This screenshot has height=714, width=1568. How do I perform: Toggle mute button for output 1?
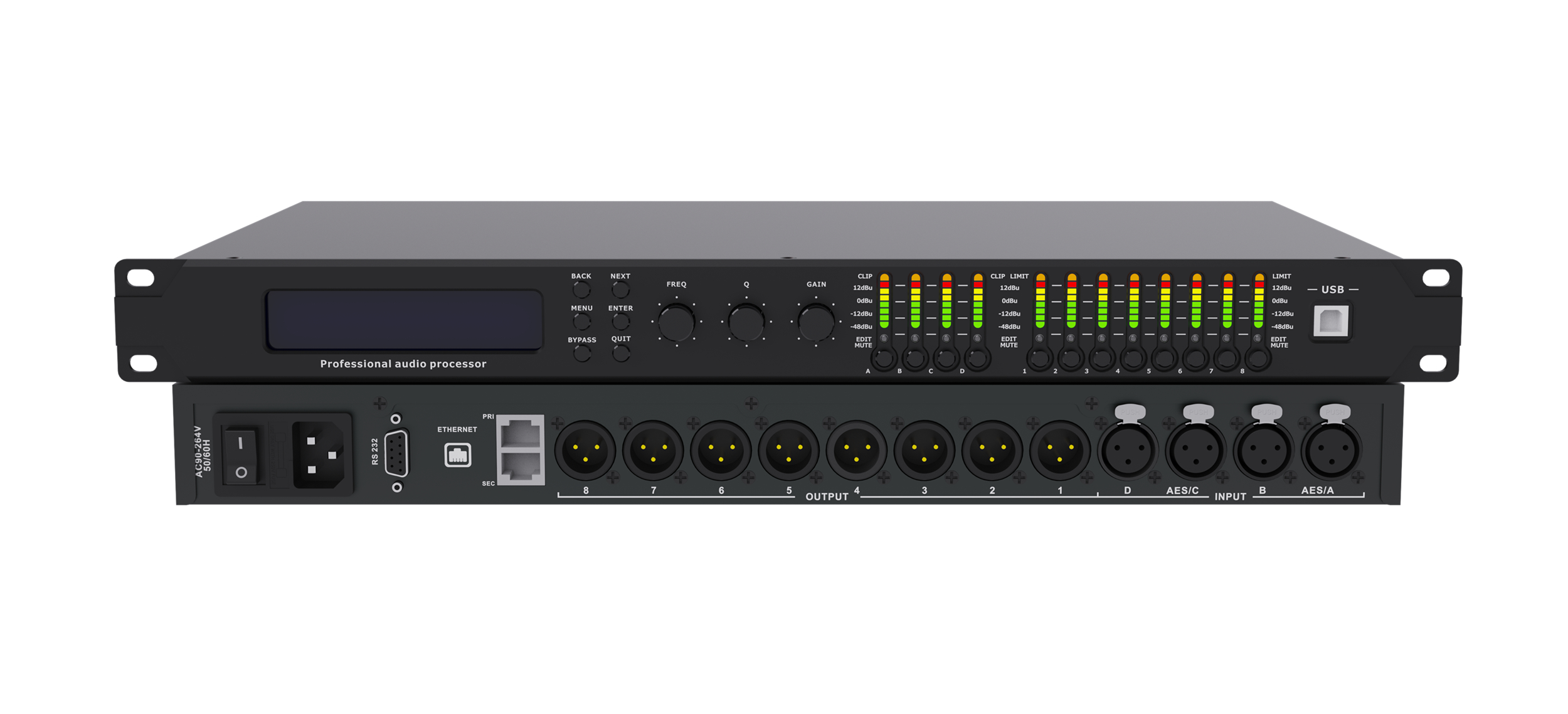[1039, 359]
